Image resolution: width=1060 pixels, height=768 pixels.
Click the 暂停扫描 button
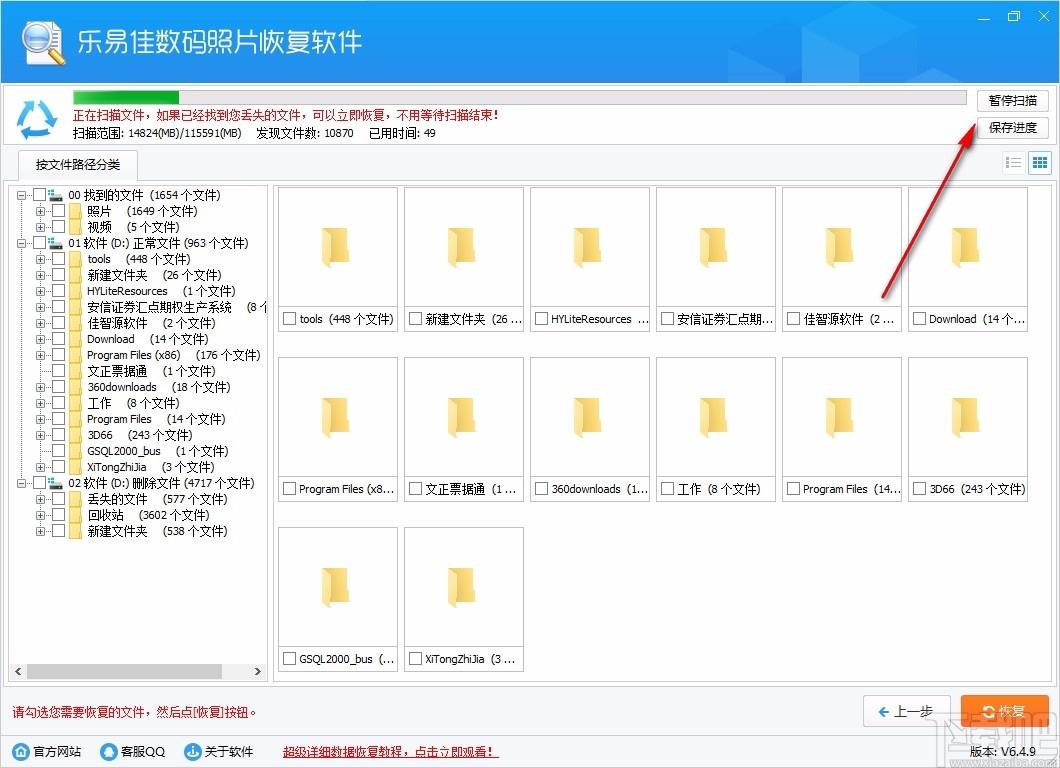1012,101
